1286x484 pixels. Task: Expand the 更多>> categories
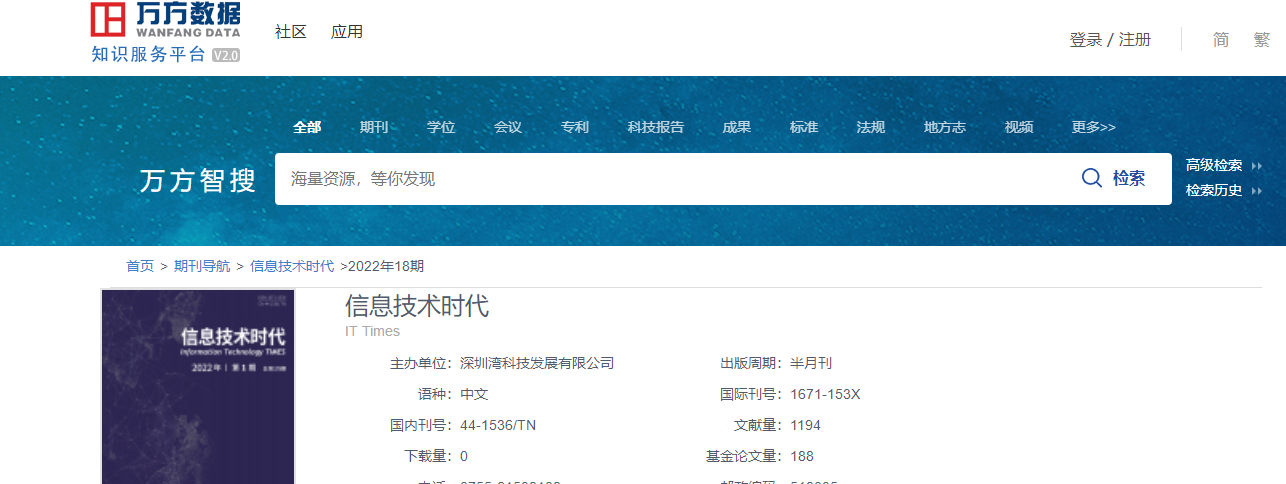point(1094,127)
